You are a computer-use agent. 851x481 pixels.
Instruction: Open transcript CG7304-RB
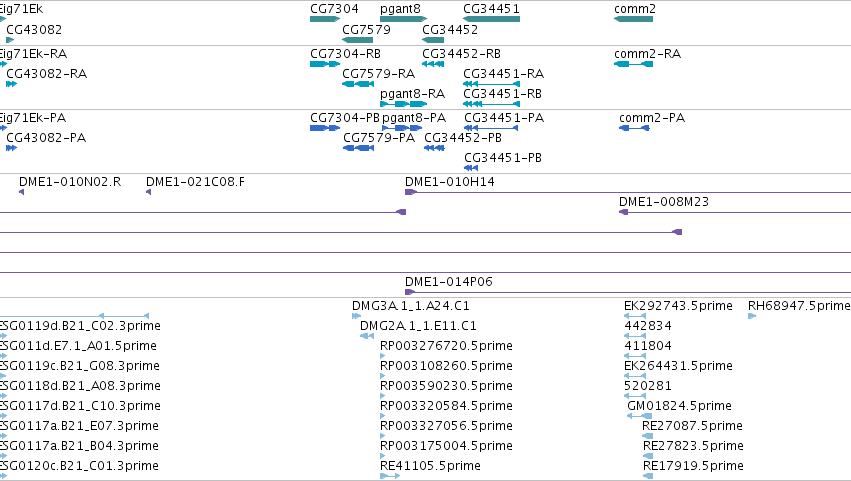point(345,54)
